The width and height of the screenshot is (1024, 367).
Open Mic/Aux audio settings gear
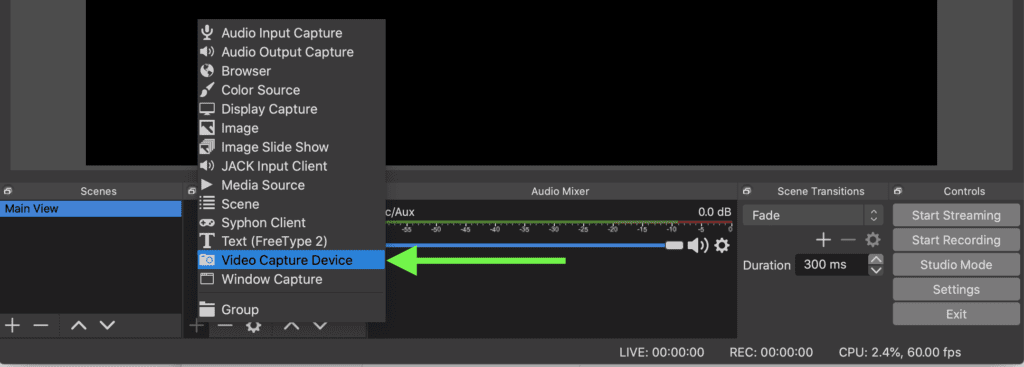click(x=722, y=246)
